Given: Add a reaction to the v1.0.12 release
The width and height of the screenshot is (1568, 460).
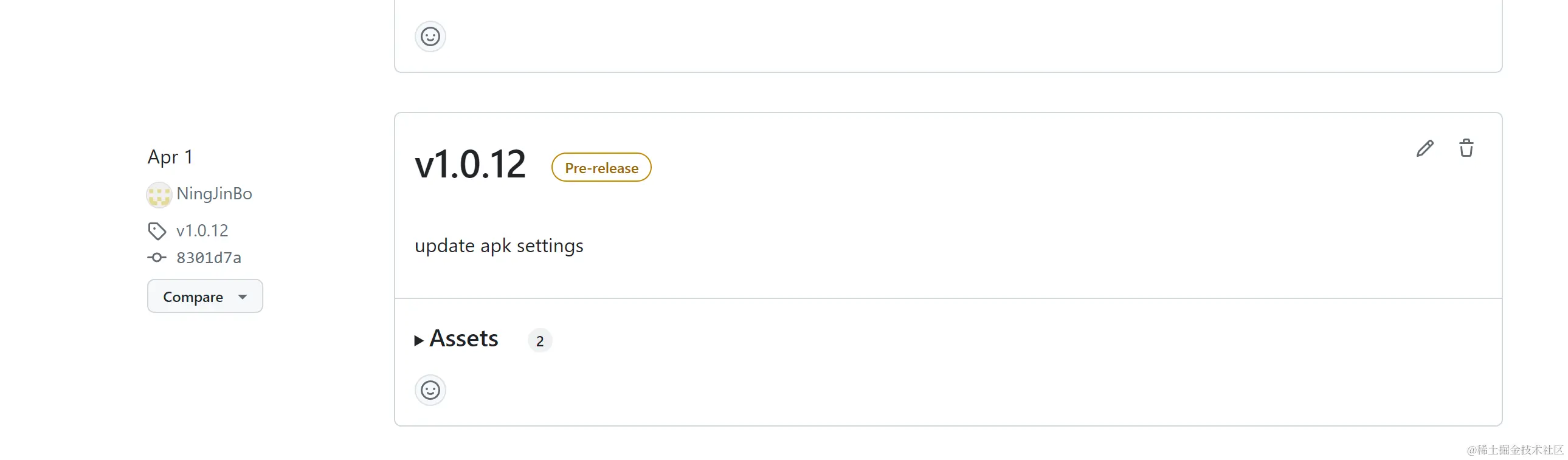Looking at the screenshot, I should [430, 390].
